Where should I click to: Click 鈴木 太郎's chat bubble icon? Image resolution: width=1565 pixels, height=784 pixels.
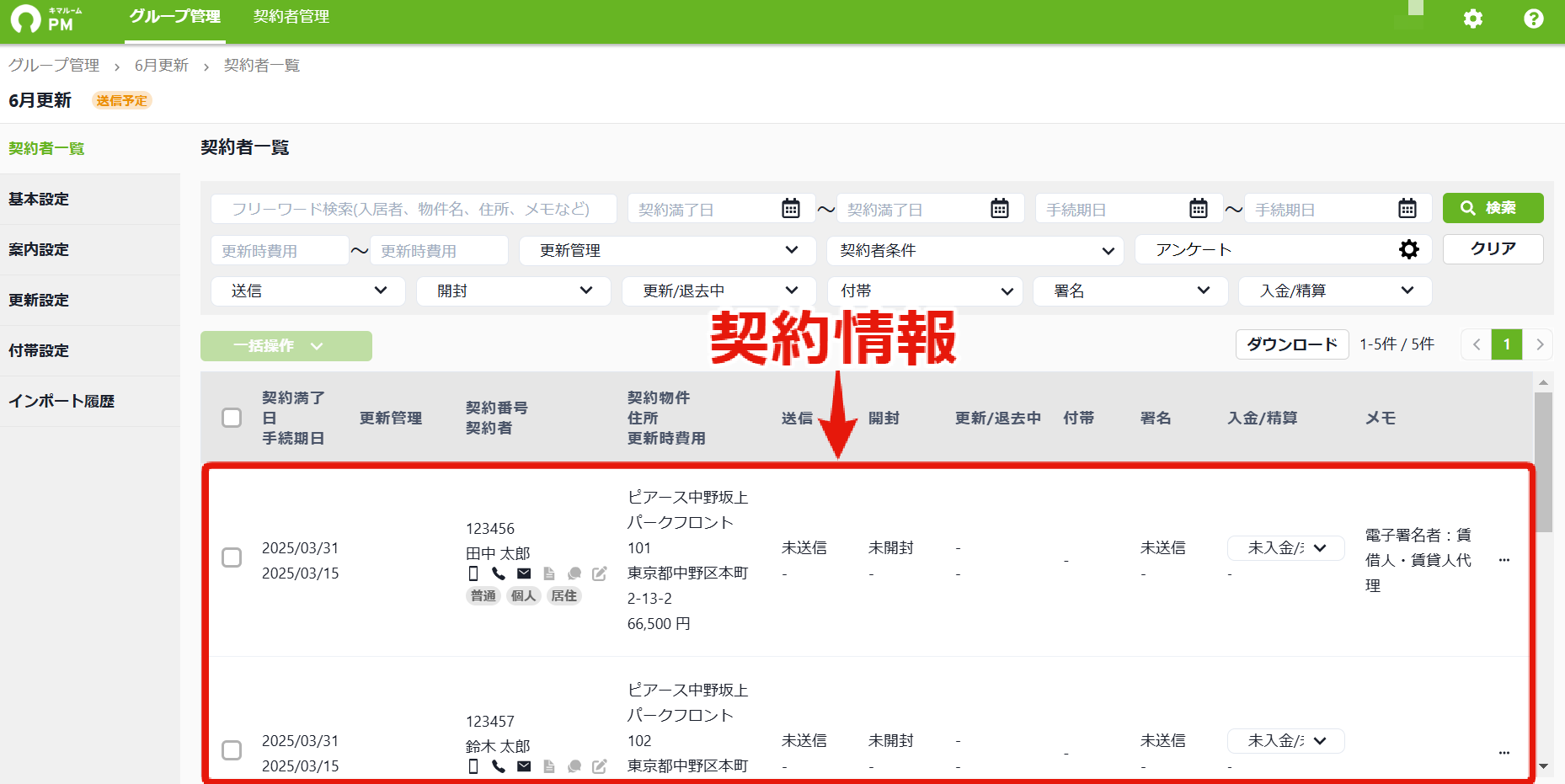pos(574,766)
